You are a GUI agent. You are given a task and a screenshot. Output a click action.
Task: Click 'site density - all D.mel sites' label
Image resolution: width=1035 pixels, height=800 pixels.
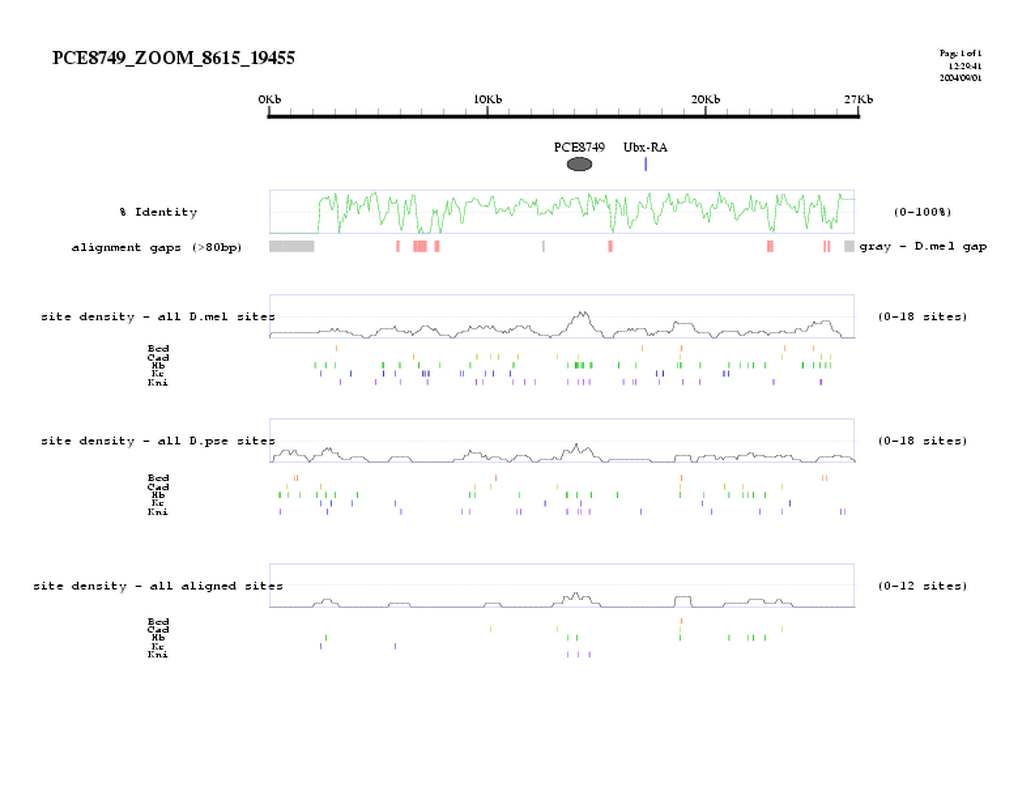point(158,317)
